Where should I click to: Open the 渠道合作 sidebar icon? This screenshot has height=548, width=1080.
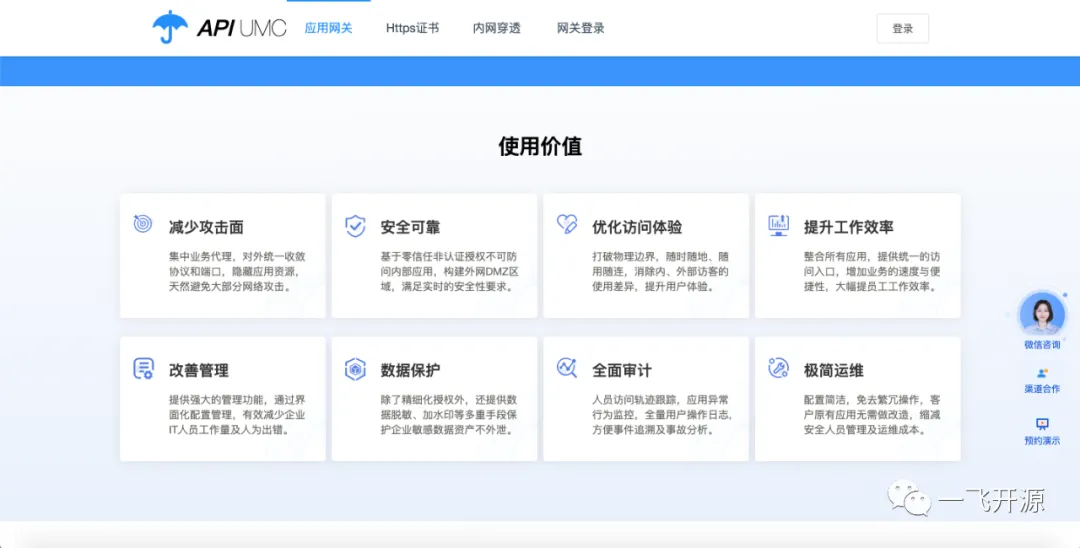[1042, 373]
